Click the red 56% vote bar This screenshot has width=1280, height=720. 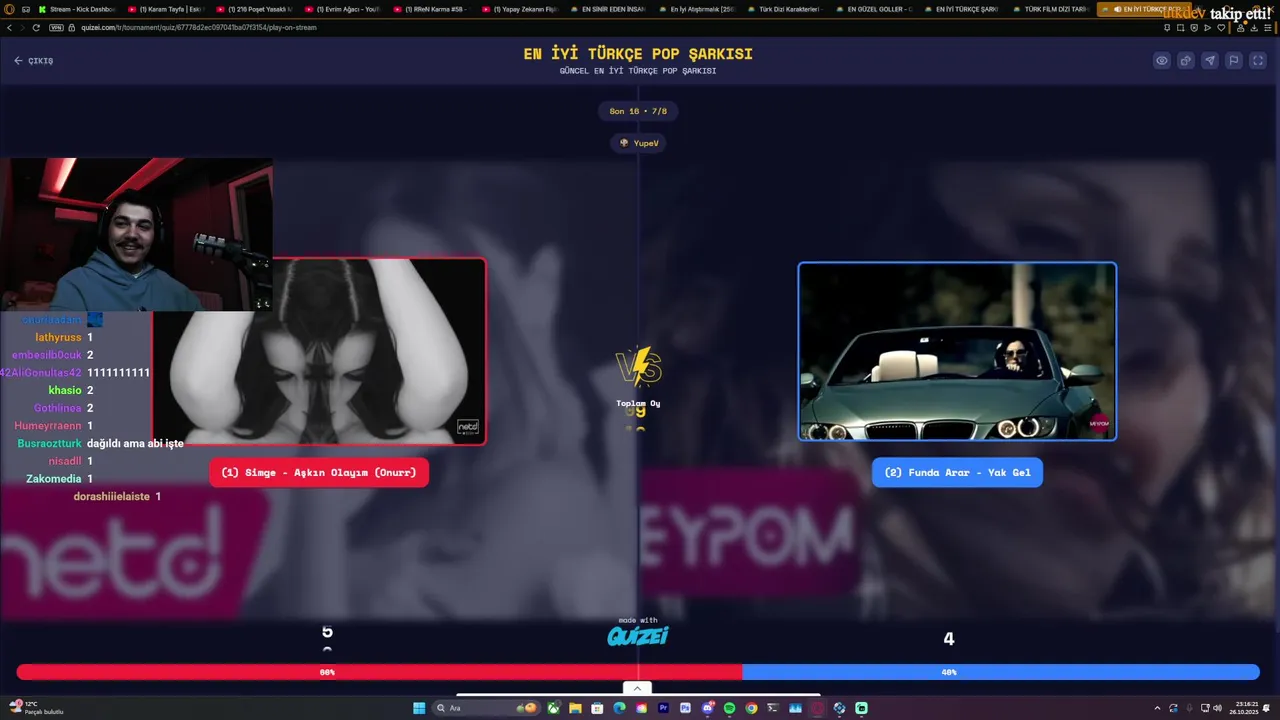tap(379, 672)
